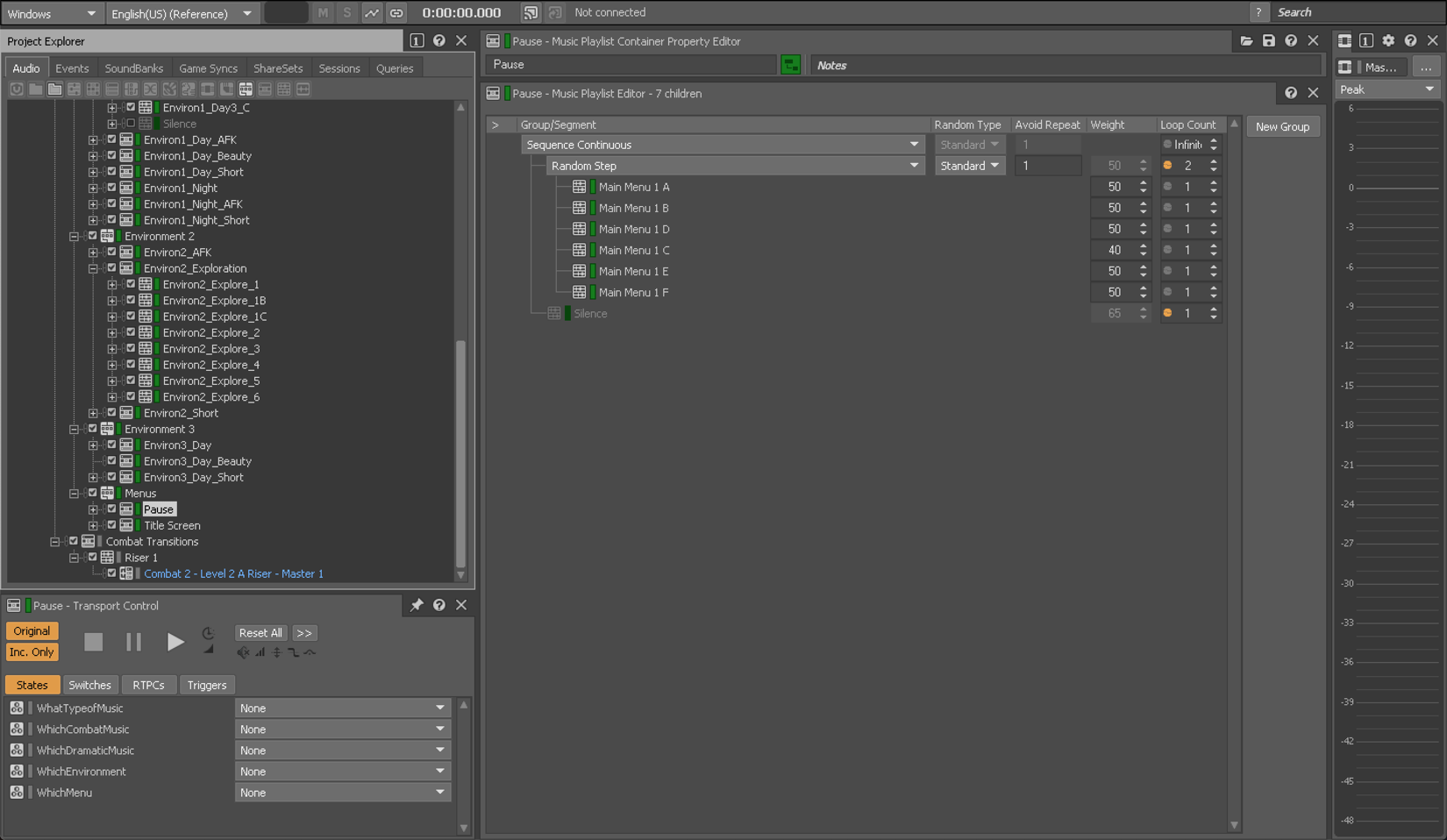Image resolution: width=1447 pixels, height=840 pixels.
Task: Click Project Explorer view number 1 icon
Action: [x=417, y=40]
